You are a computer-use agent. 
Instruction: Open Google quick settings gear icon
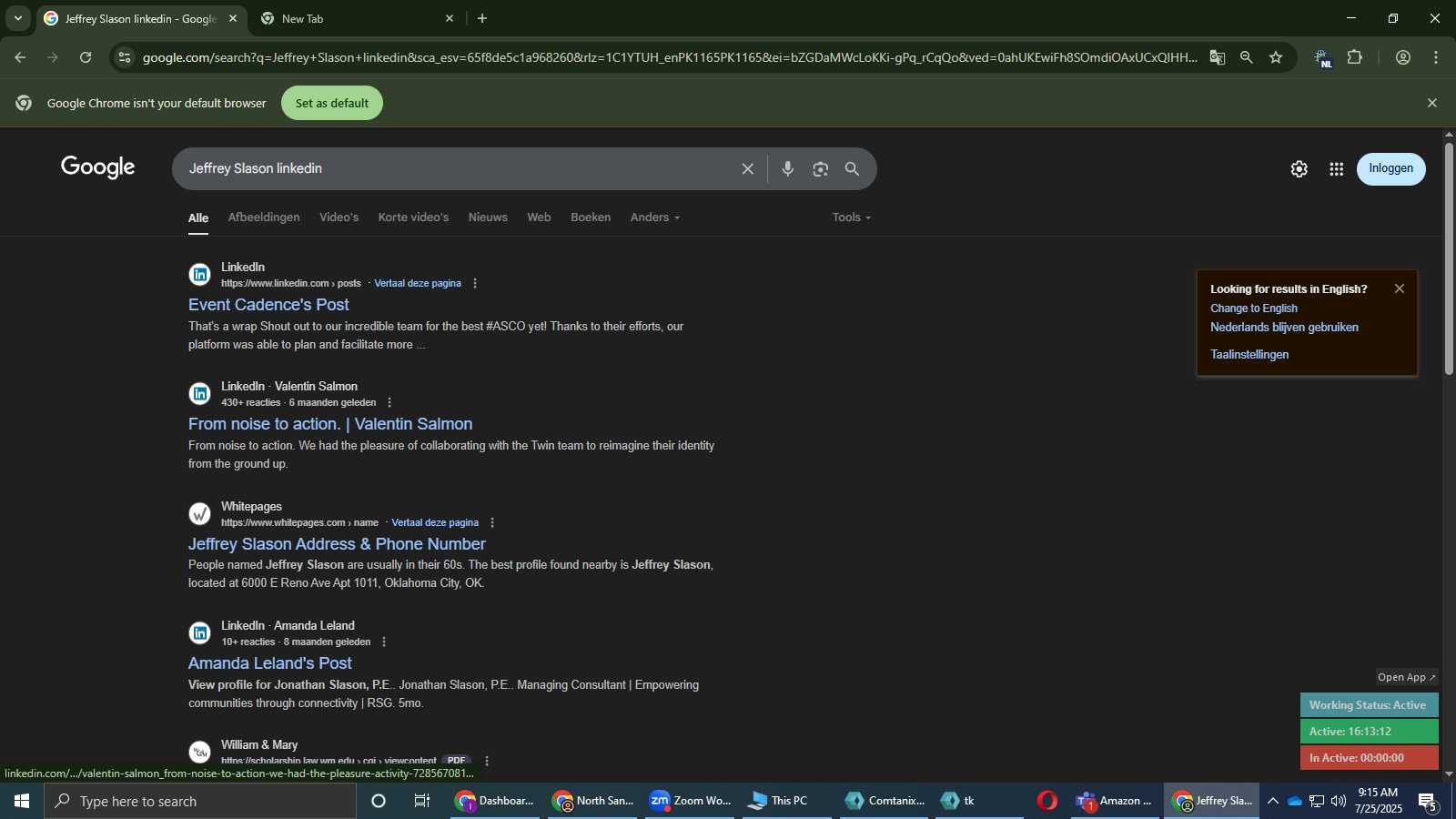tap(1299, 169)
